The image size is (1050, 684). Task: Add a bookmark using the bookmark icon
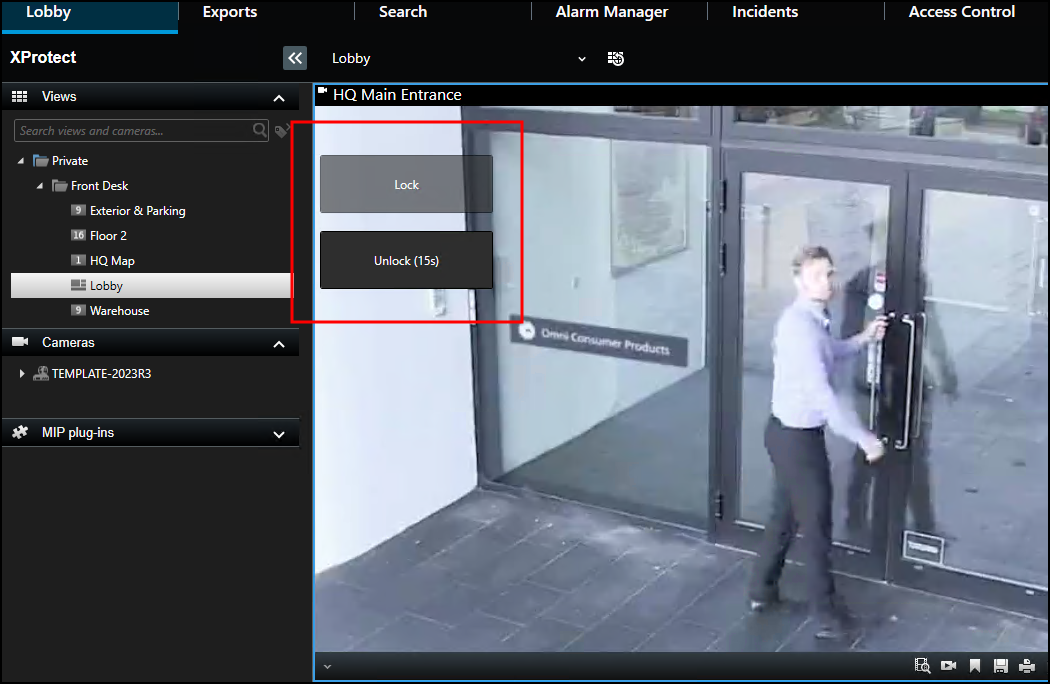975,666
